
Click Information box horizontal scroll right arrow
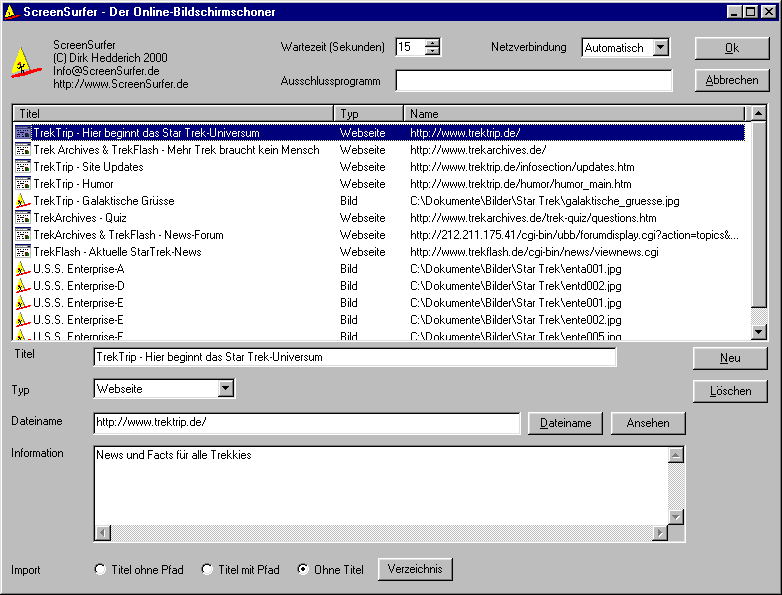[660, 533]
